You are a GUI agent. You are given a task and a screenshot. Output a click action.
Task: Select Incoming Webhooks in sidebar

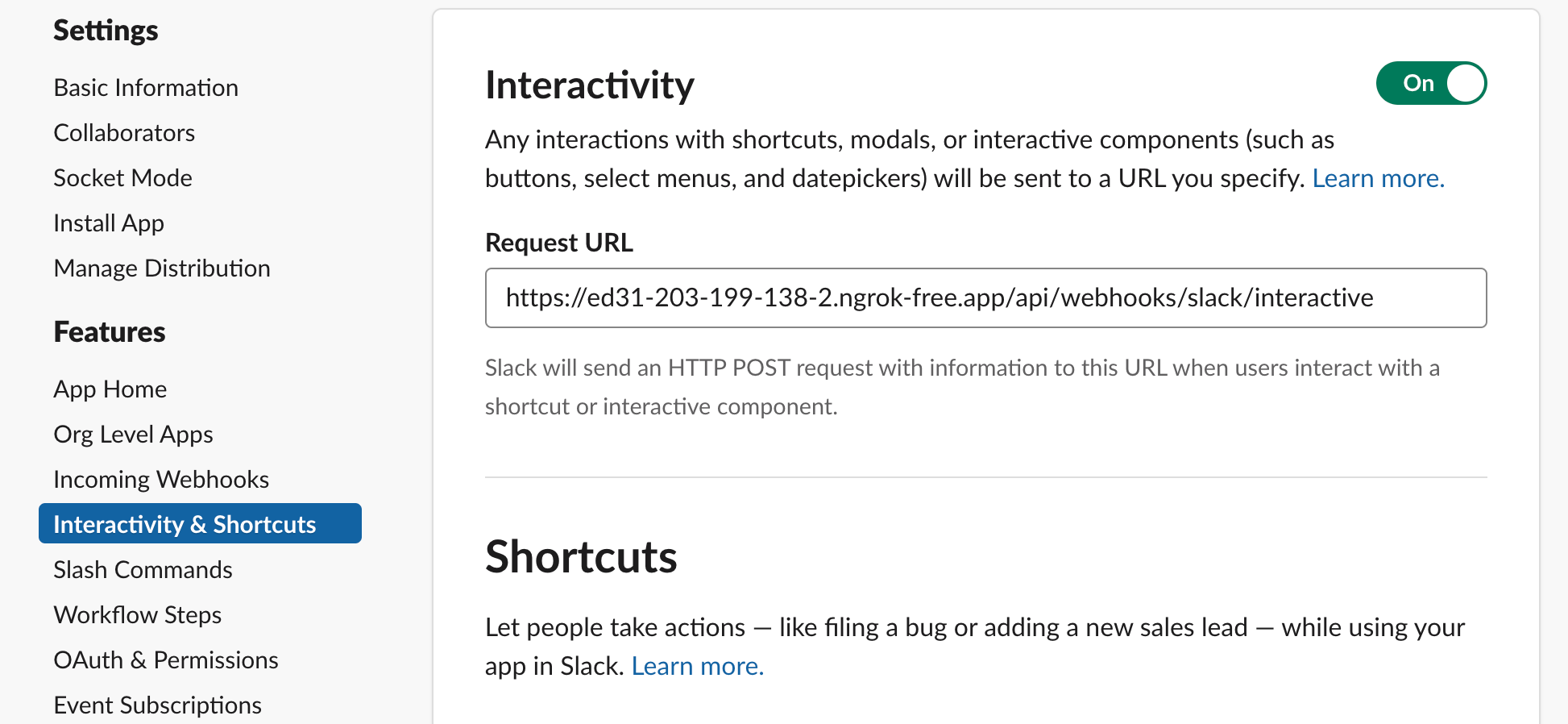tap(161, 480)
